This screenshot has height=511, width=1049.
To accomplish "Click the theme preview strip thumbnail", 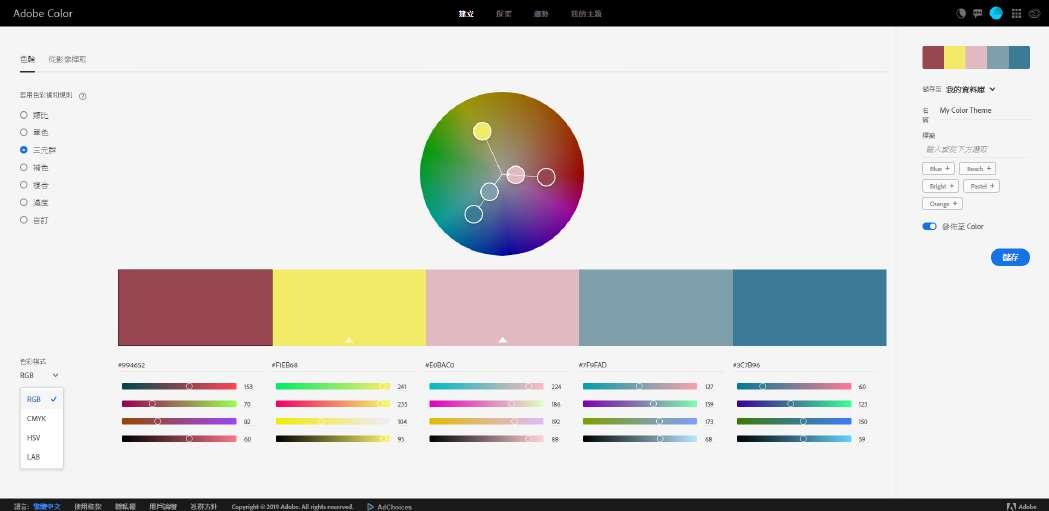I will pos(976,58).
